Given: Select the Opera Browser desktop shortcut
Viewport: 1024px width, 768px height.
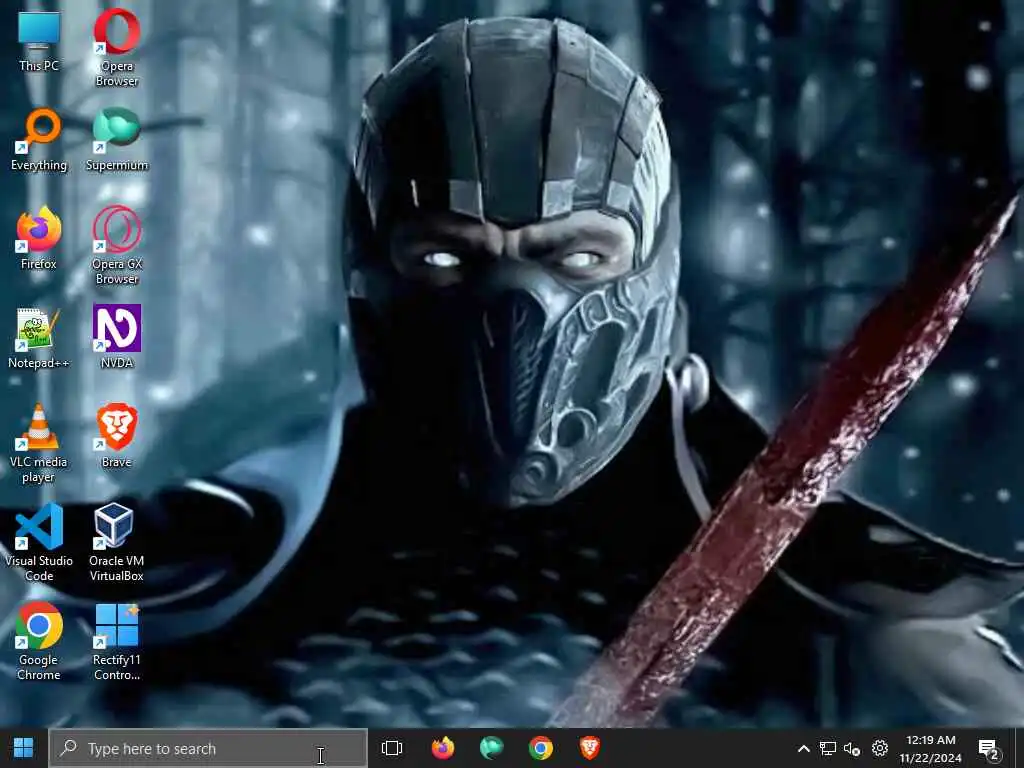Looking at the screenshot, I should [x=117, y=48].
